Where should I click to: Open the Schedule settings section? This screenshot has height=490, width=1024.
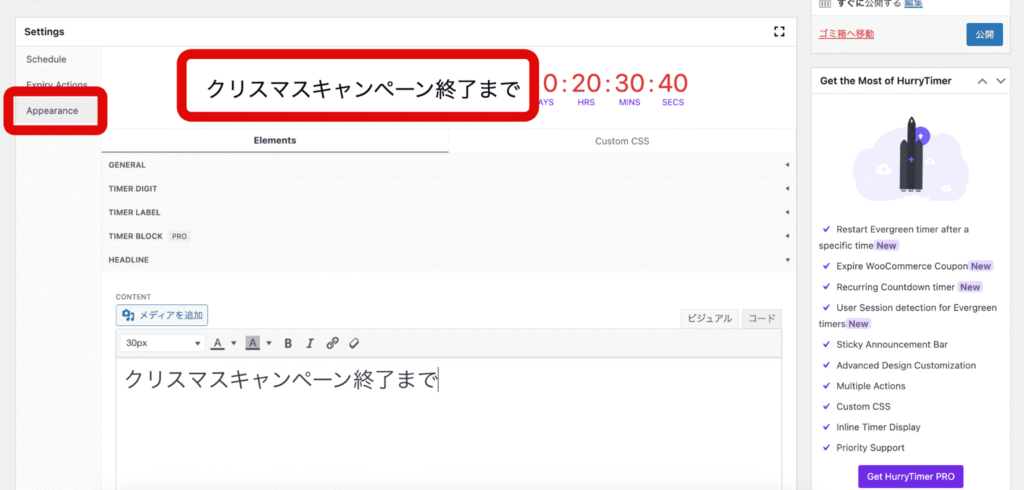(x=46, y=59)
